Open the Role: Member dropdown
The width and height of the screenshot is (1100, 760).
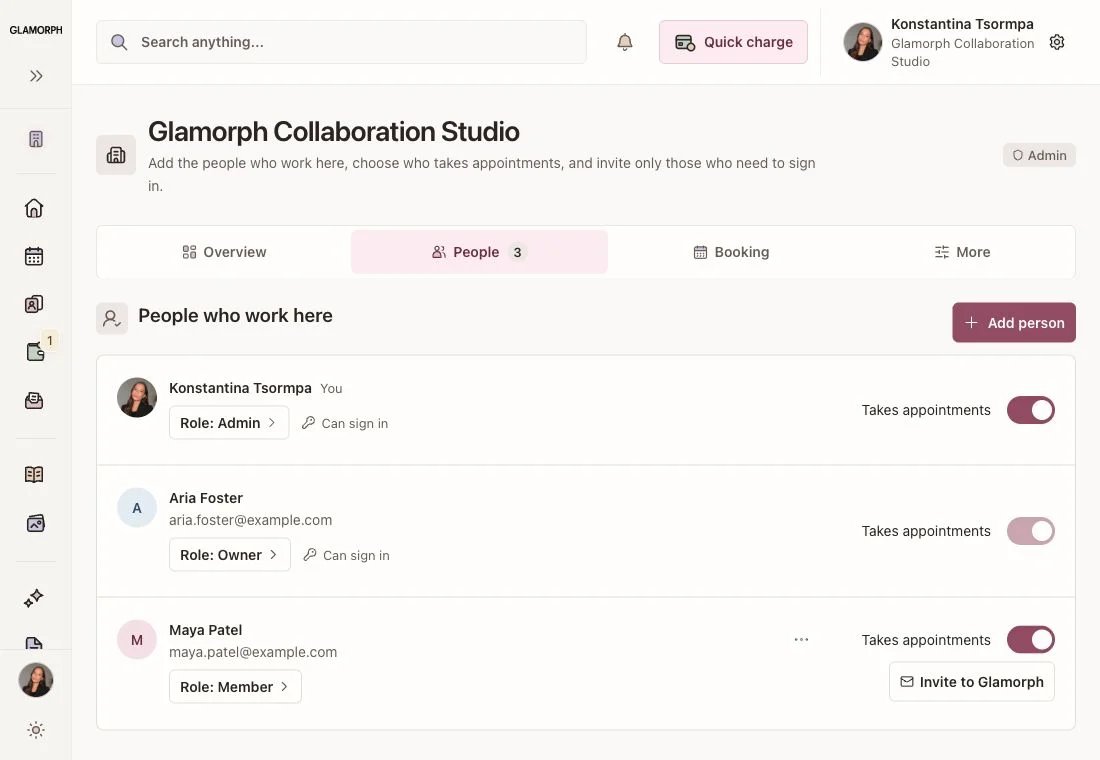pyautogui.click(x=235, y=687)
